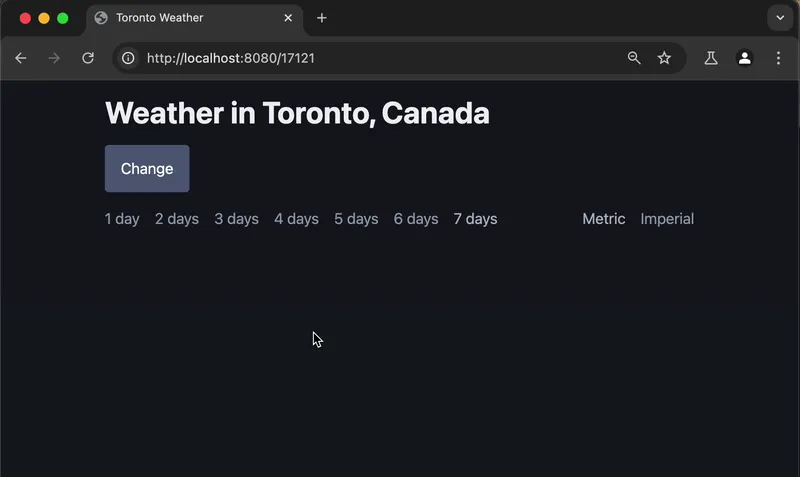Show the 3 days forecast

click(236, 219)
